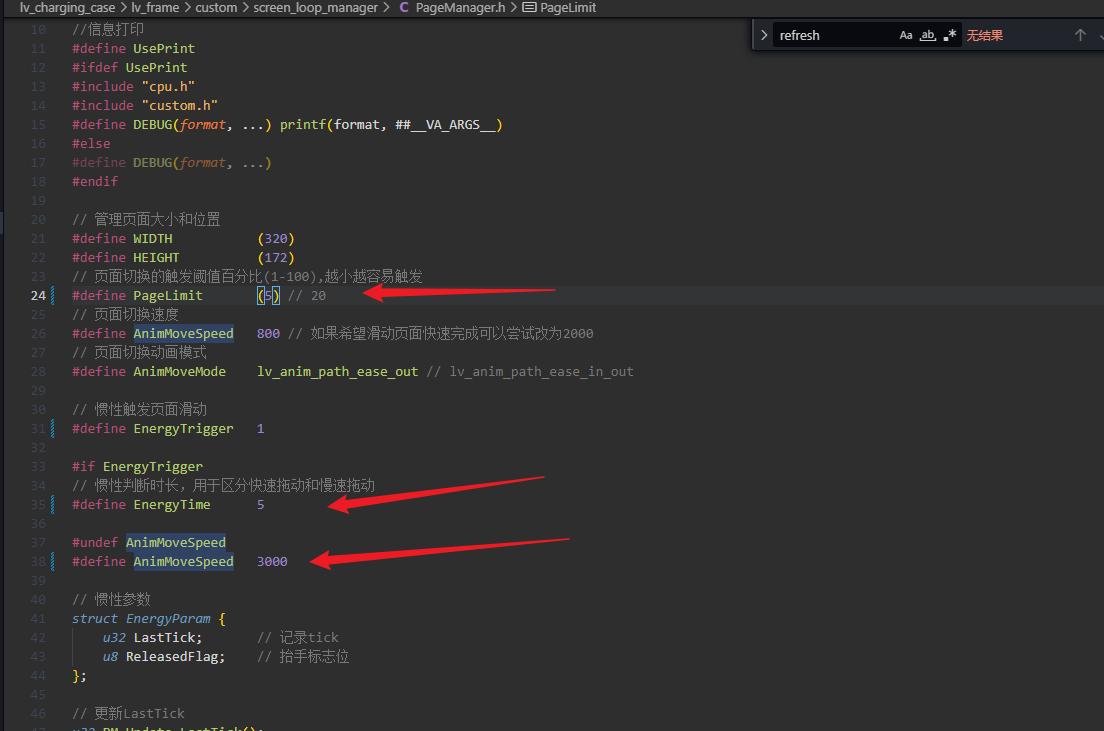The image size is (1104, 731).
Task: Click the EnergyParam struct name
Action: point(168,619)
